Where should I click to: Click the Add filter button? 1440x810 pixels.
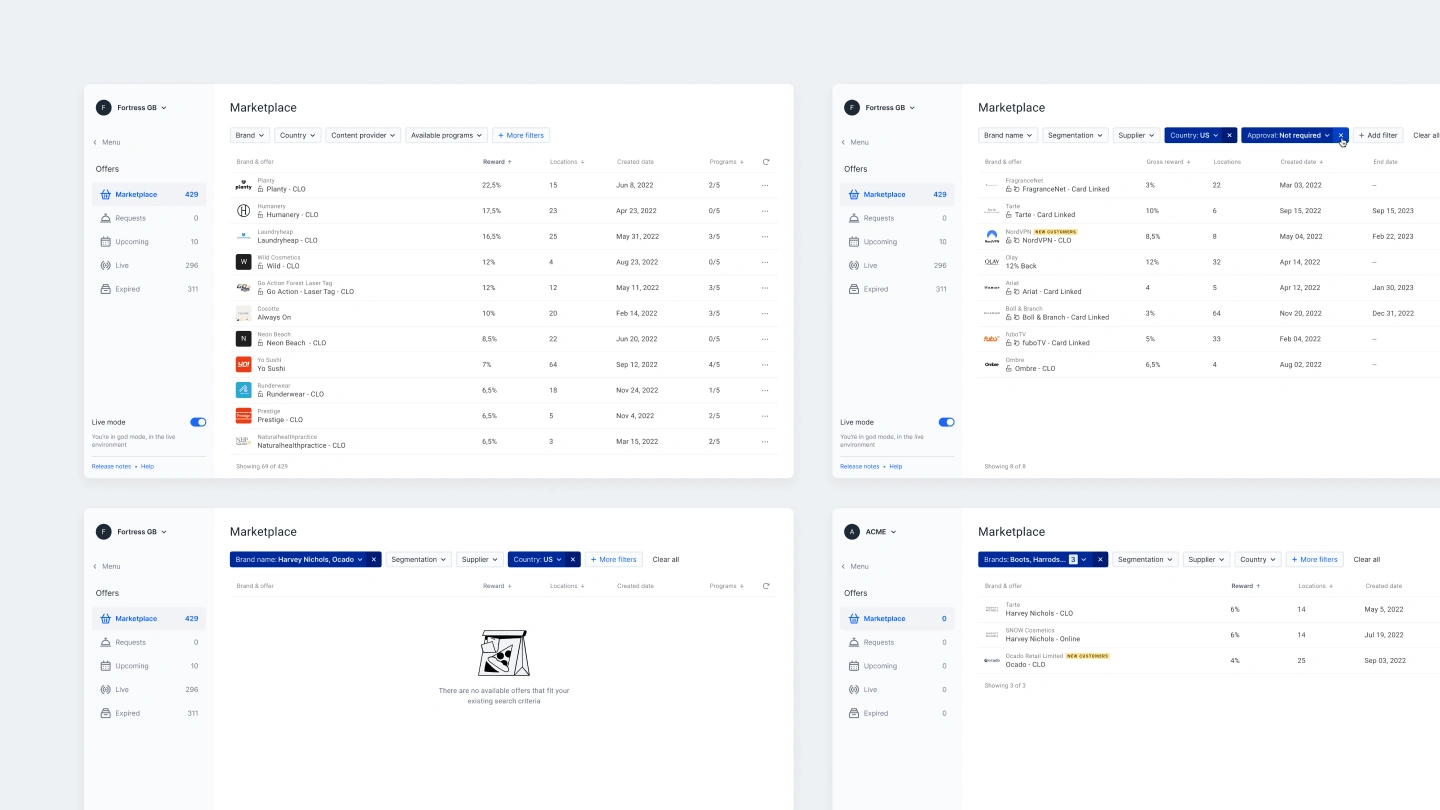click(x=1379, y=135)
